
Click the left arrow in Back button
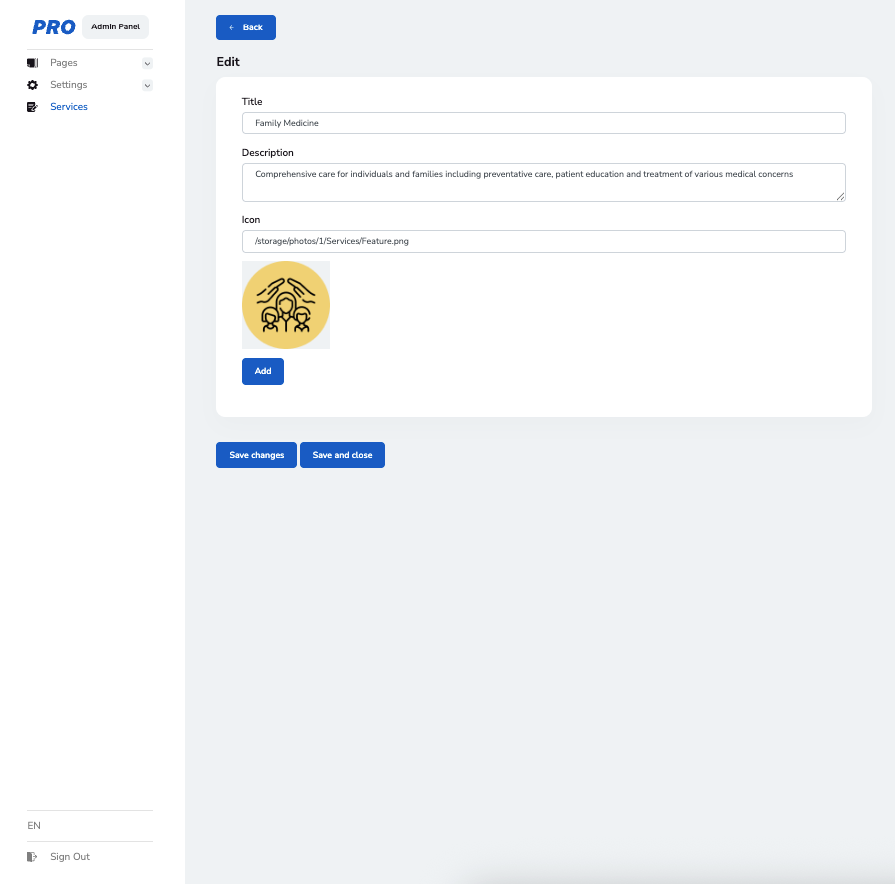click(231, 28)
